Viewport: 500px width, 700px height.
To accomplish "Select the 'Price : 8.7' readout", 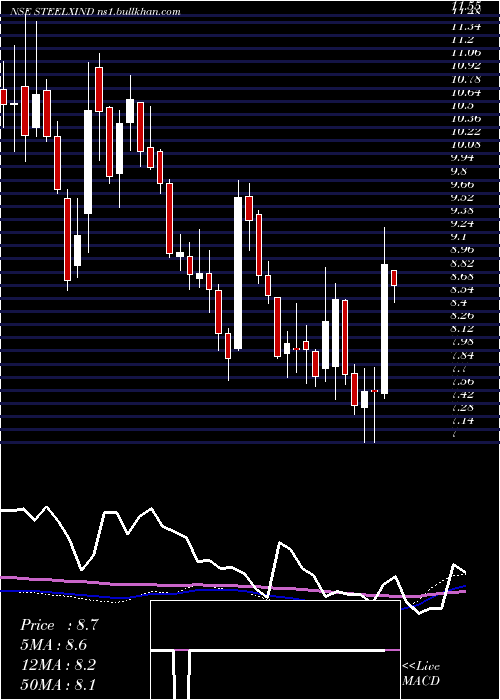I will click(x=58, y=625).
